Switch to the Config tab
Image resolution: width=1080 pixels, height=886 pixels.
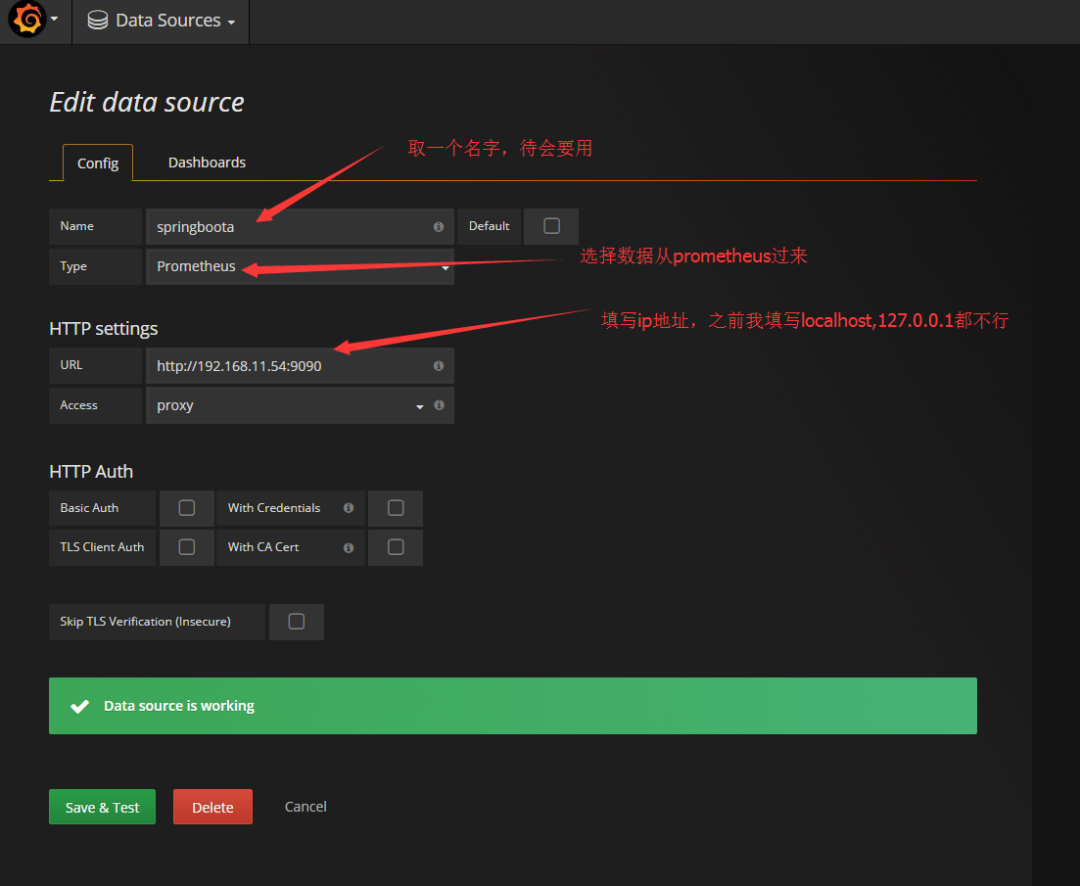[x=98, y=163]
